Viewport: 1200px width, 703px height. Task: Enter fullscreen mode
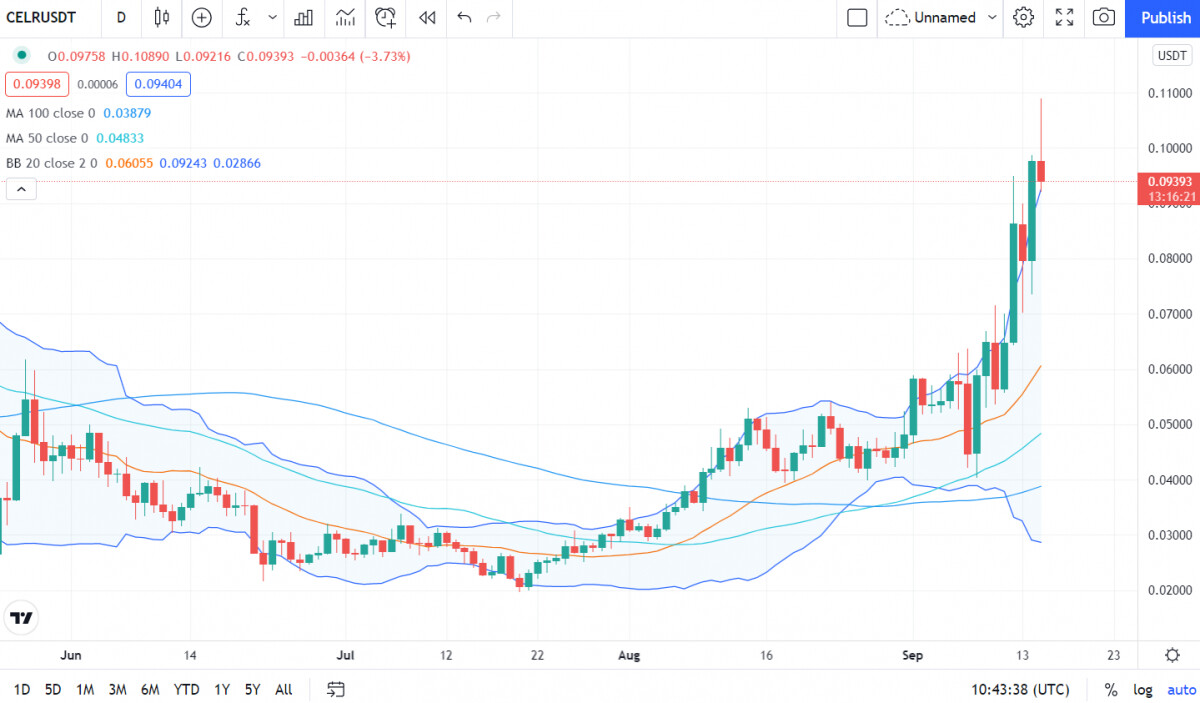1064,17
